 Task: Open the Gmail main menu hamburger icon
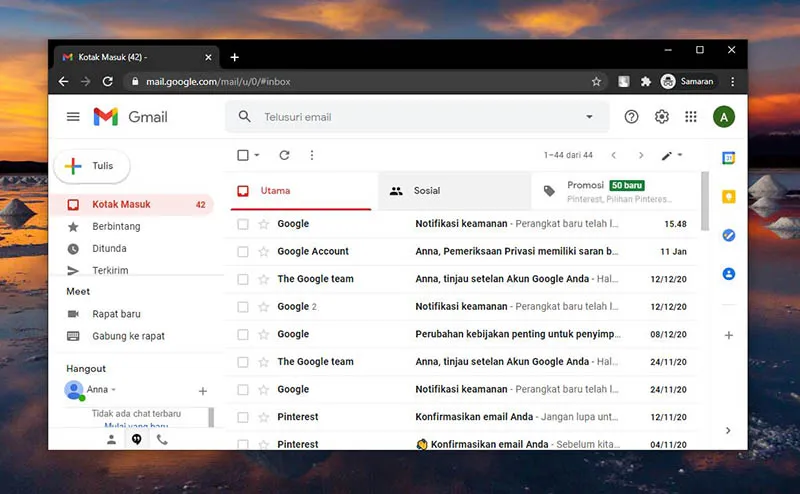click(x=73, y=117)
